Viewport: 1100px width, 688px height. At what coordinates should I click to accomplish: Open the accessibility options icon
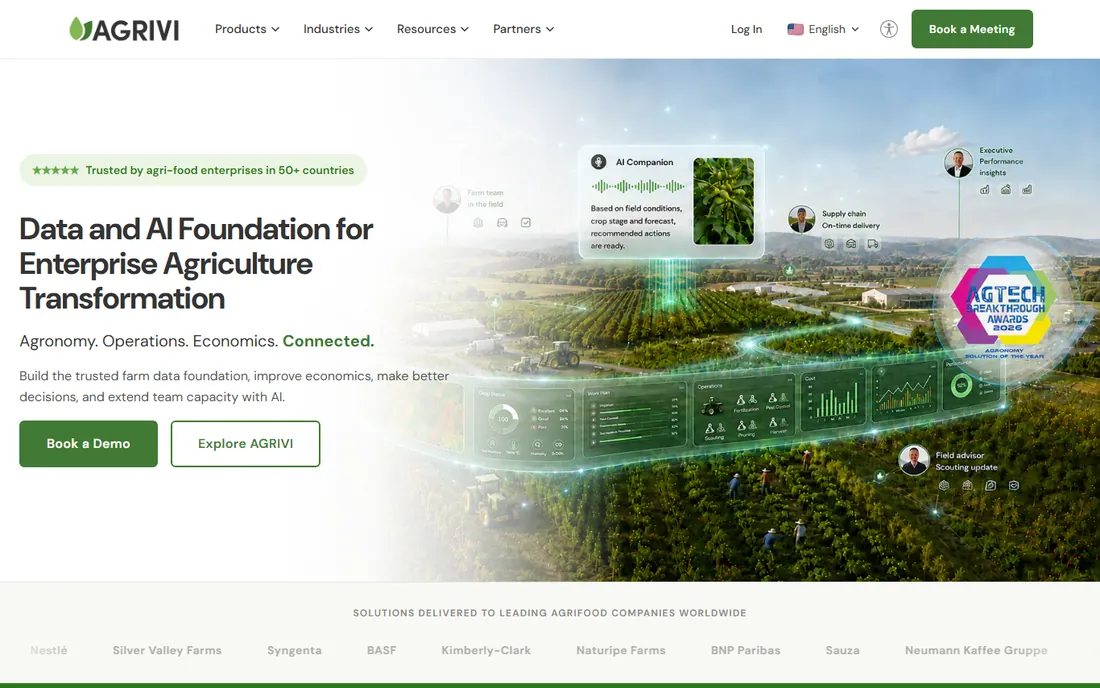[x=889, y=29]
